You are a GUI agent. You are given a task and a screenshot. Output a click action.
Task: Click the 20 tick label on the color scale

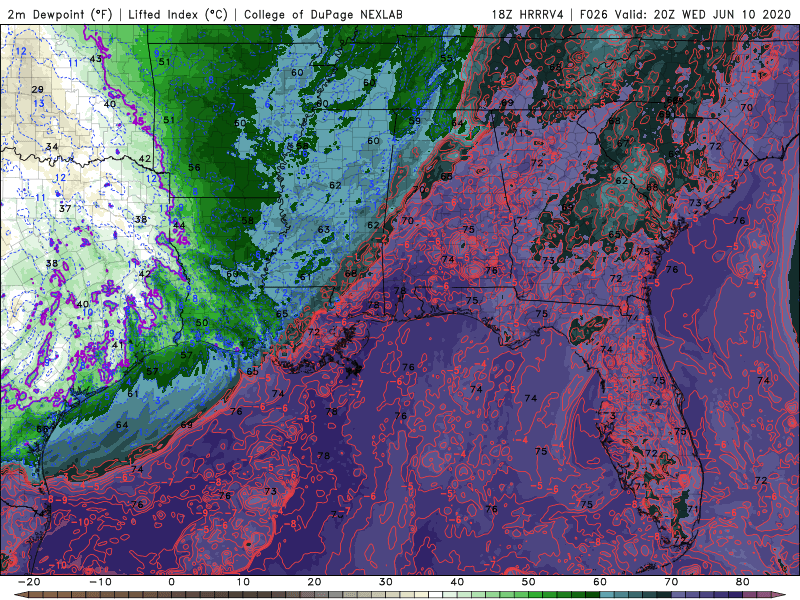coord(314,582)
